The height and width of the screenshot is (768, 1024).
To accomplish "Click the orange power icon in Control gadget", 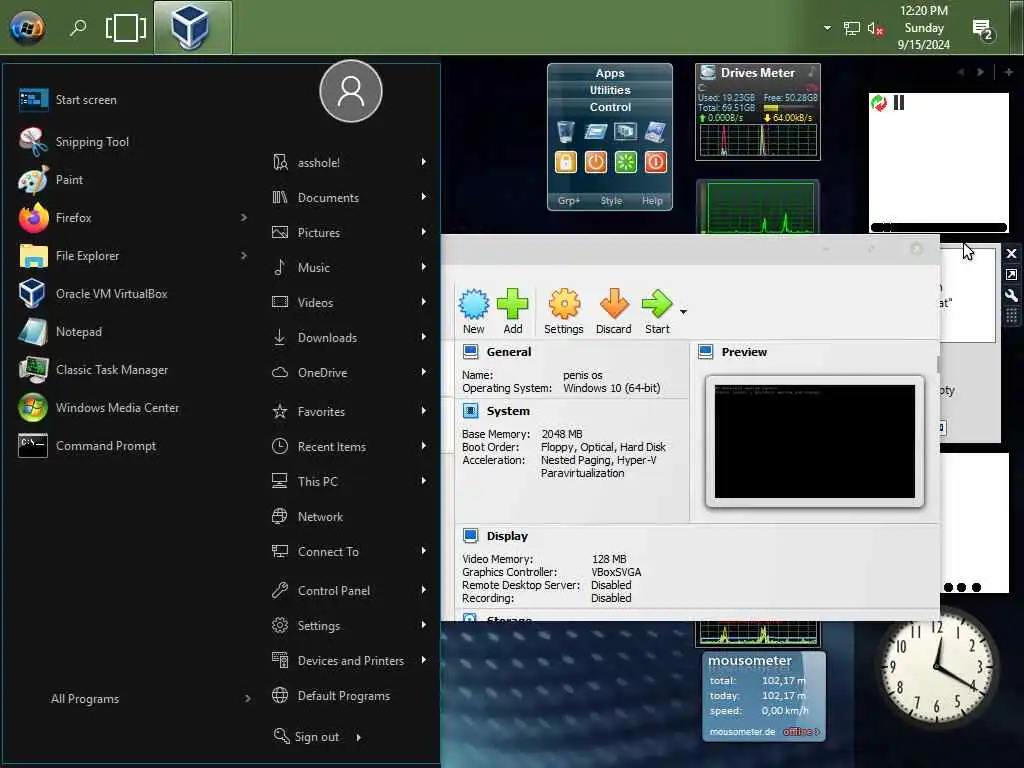I will [x=596, y=162].
